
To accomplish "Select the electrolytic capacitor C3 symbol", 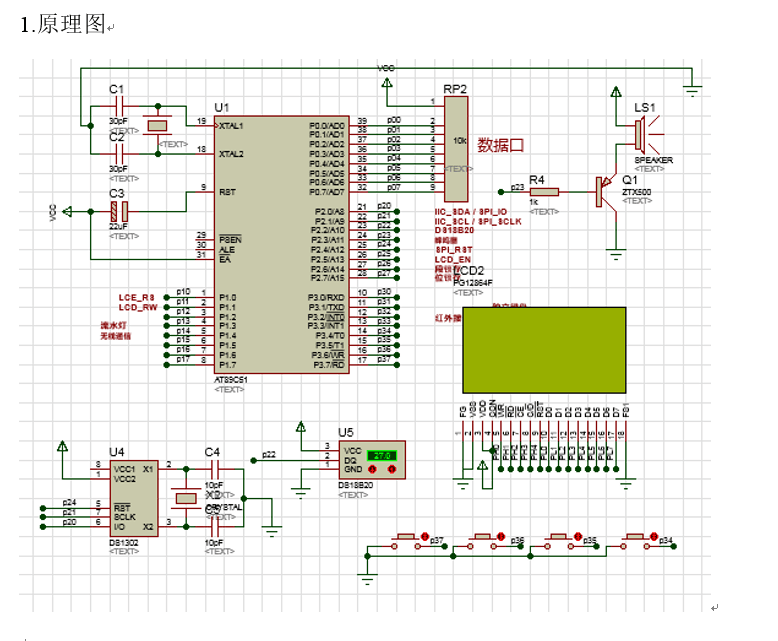I will click(119, 212).
